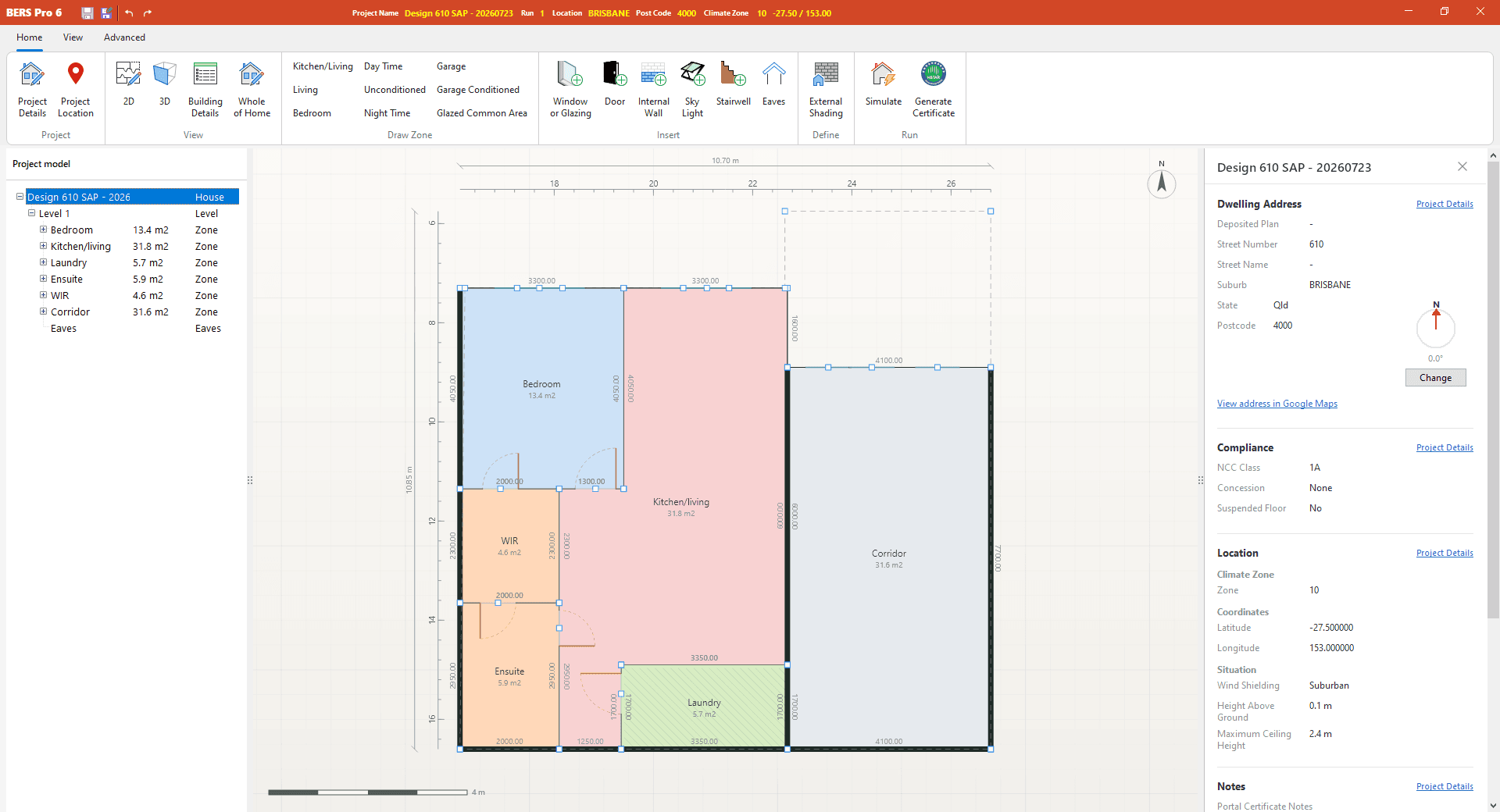Open Project Details link beside Compliance
This screenshot has height=812, width=1500.
click(x=1445, y=447)
